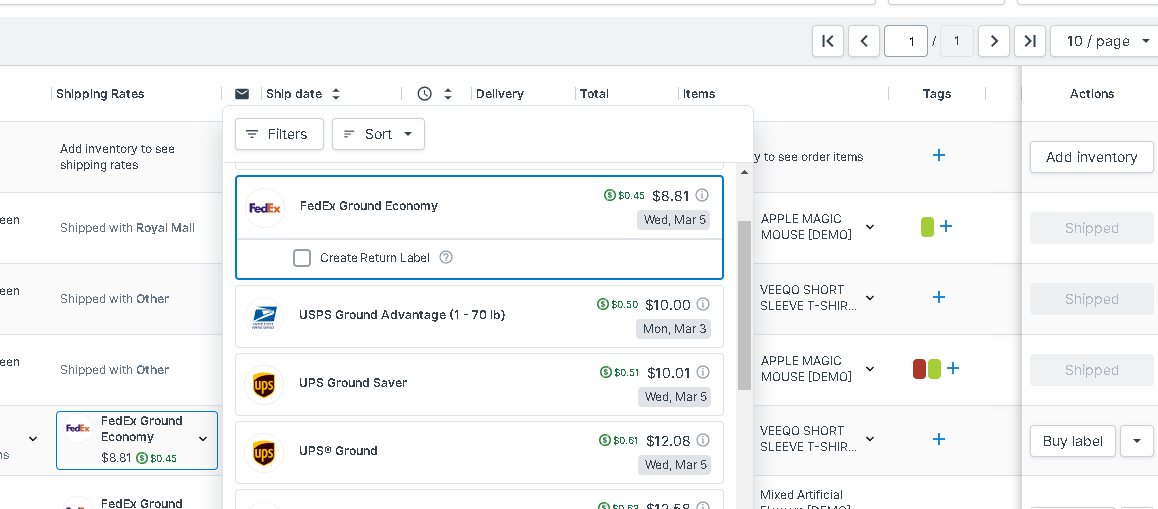Expand items of second APPLE MAGIC MOUSE row
The width and height of the screenshot is (1158, 509).
[870, 369]
